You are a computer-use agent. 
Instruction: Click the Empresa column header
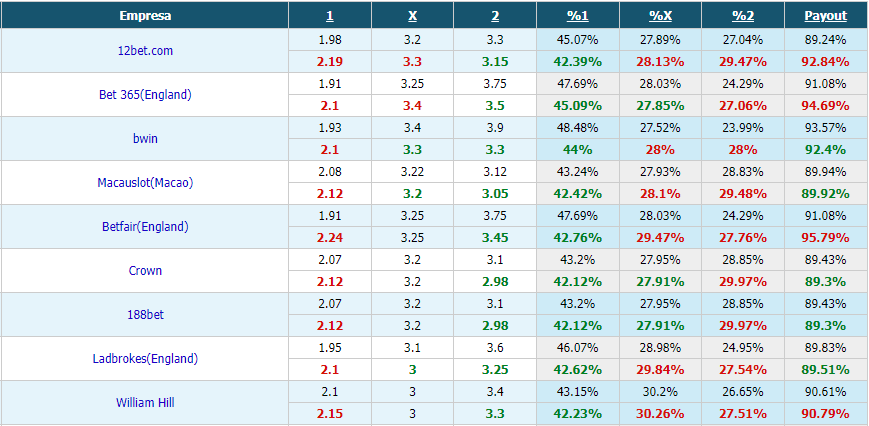click(x=145, y=16)
